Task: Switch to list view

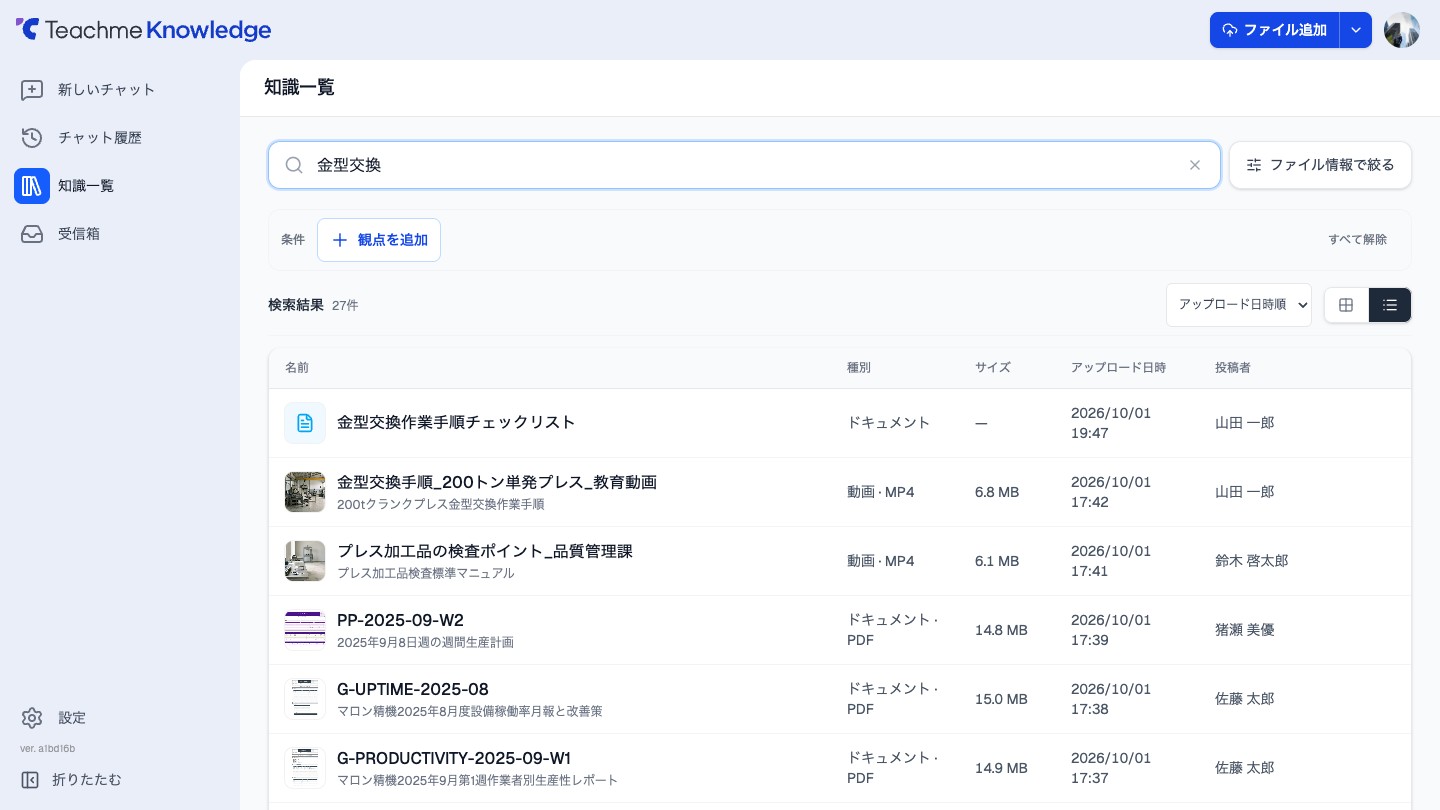Action: [1390, 305]
